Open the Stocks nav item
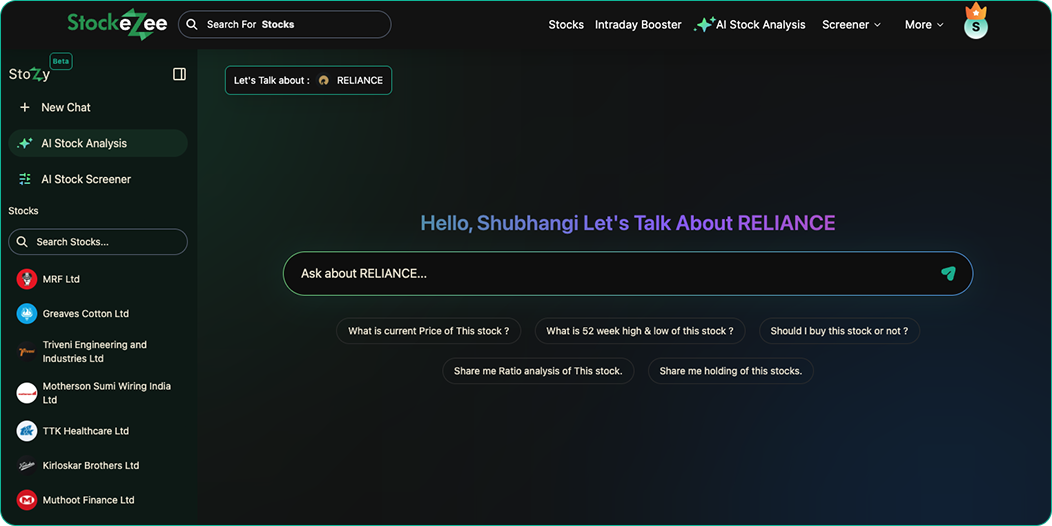Viewport: 1052px width, 526px height. click(x=566, y=25)
